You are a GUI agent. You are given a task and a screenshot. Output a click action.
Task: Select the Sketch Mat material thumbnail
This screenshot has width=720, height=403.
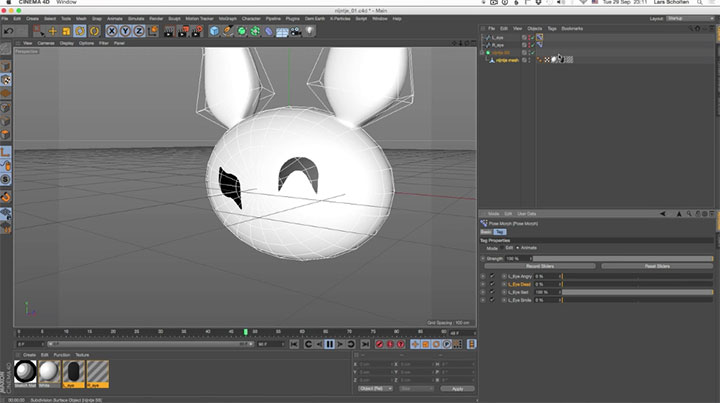25,372
